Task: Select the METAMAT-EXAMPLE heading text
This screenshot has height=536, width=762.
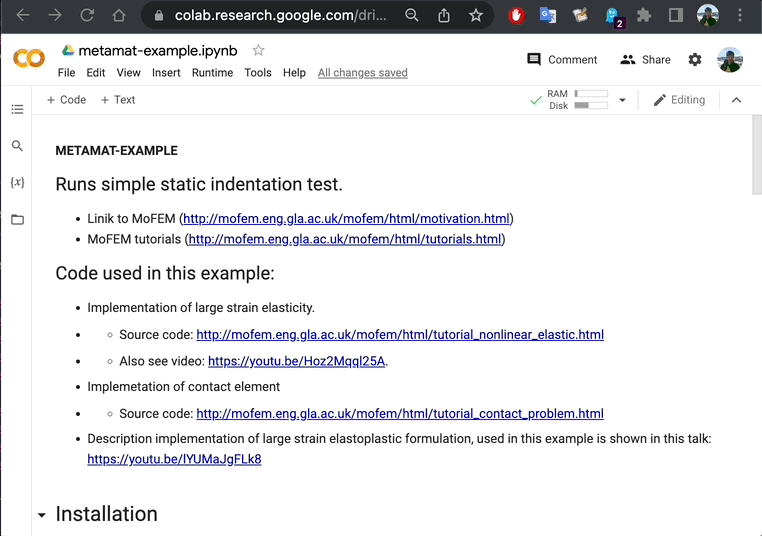Action: [117, 151]
